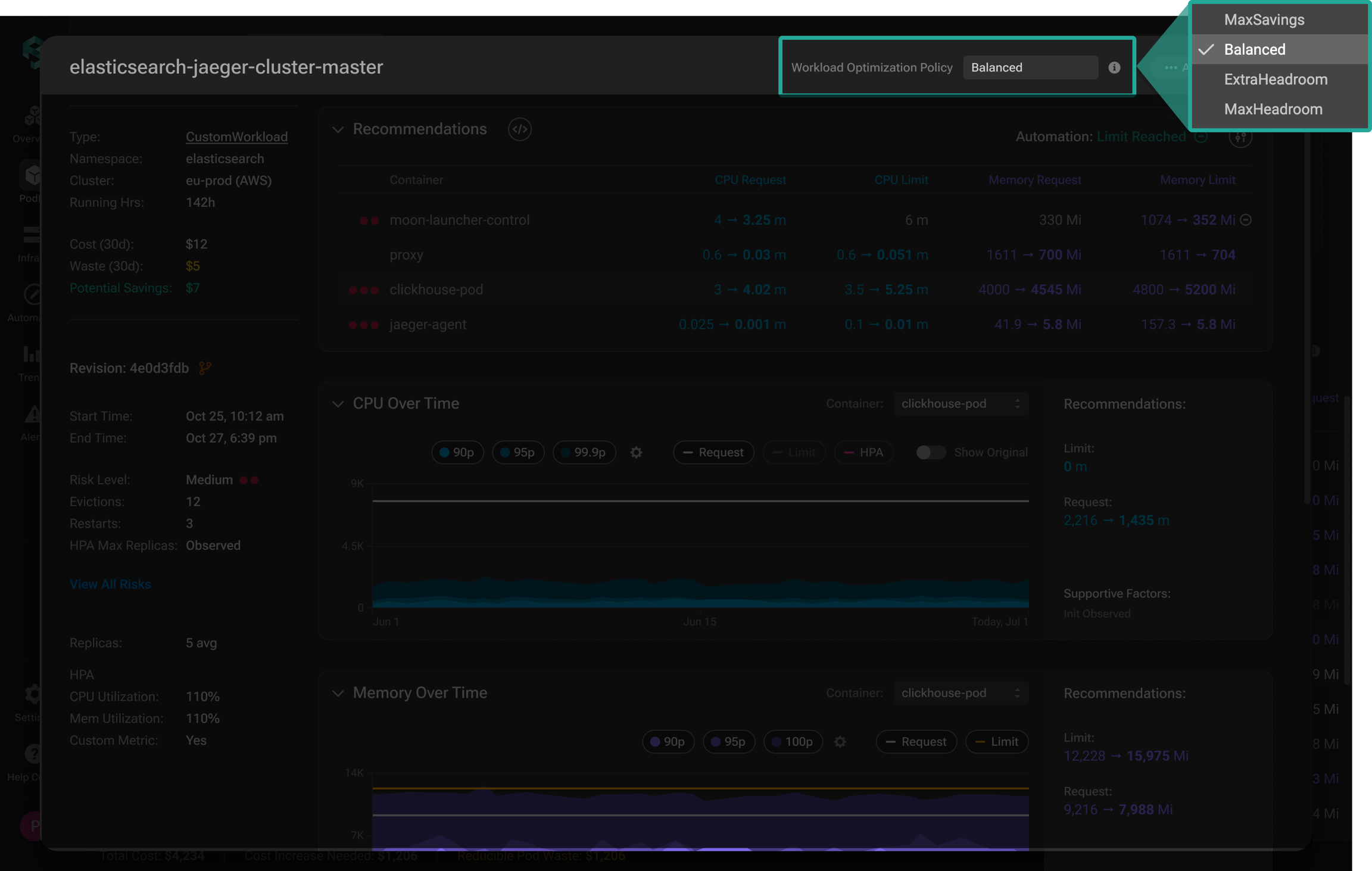The width and height of the screenshot is (1372, 871).
Task: Click the automation settings icon right of Limit Reached
Action: tap(1240, 137)
